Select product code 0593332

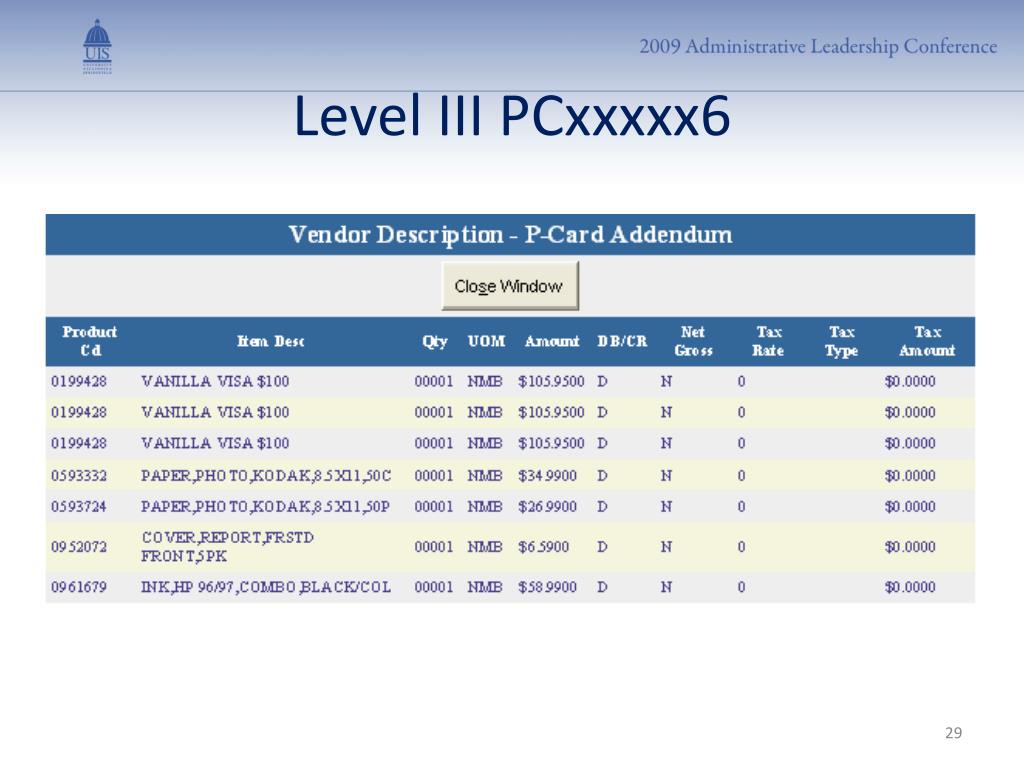pyautogui.click(x=79, y=475)
